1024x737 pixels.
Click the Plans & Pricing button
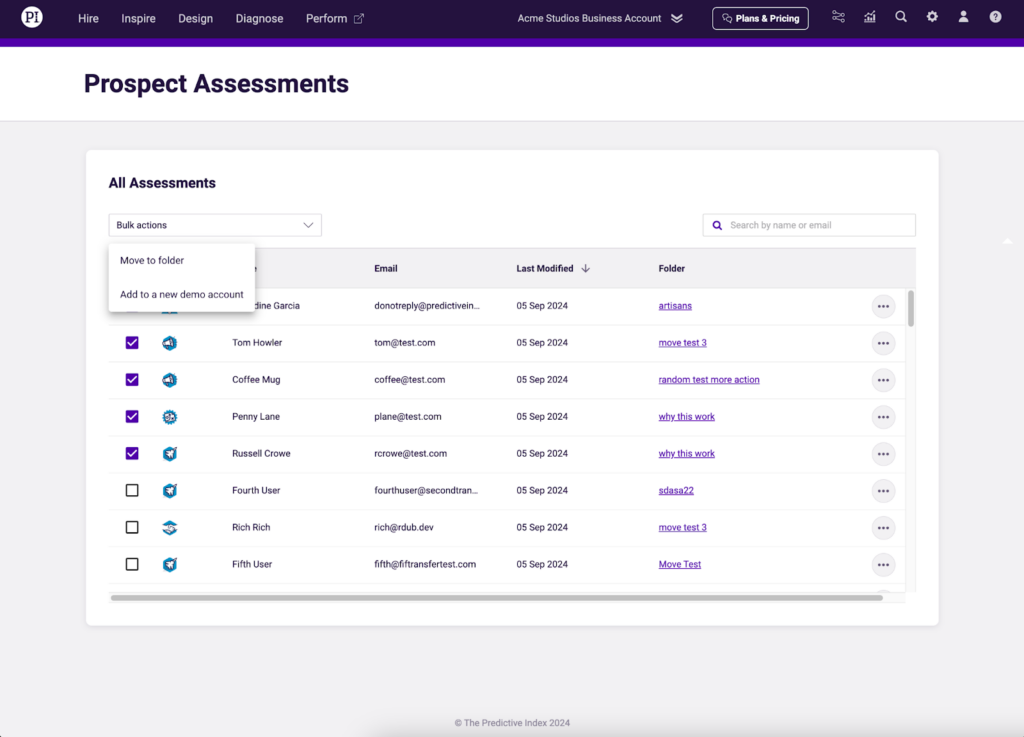tap(760, 18)
